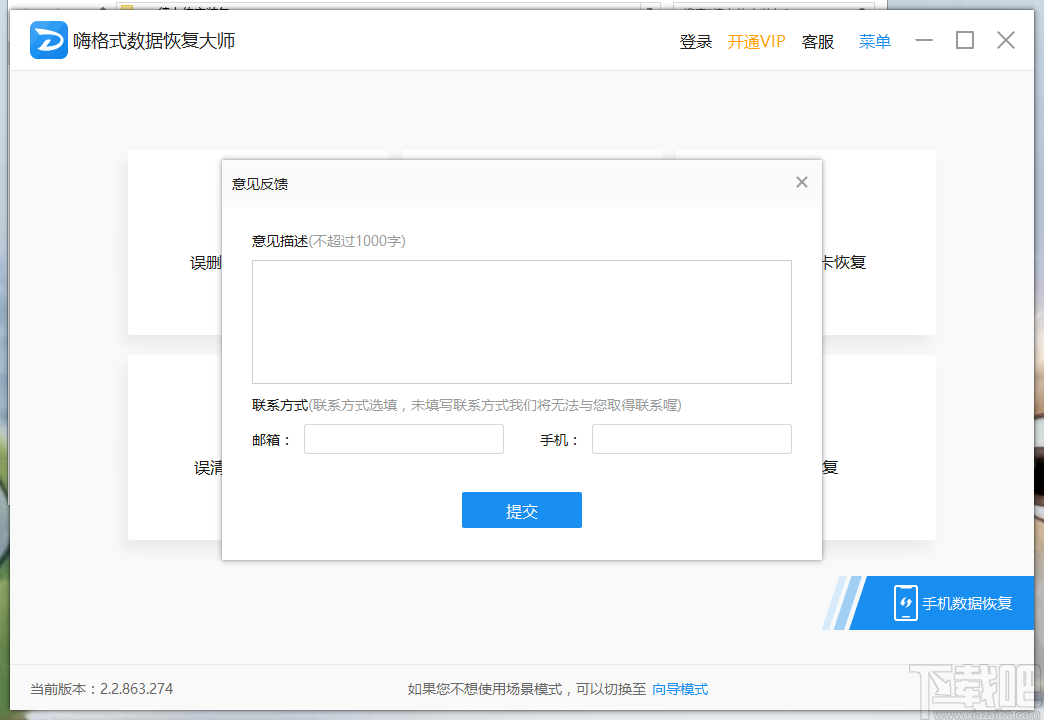Focus the 手机 phone number field

pos(692,439)
